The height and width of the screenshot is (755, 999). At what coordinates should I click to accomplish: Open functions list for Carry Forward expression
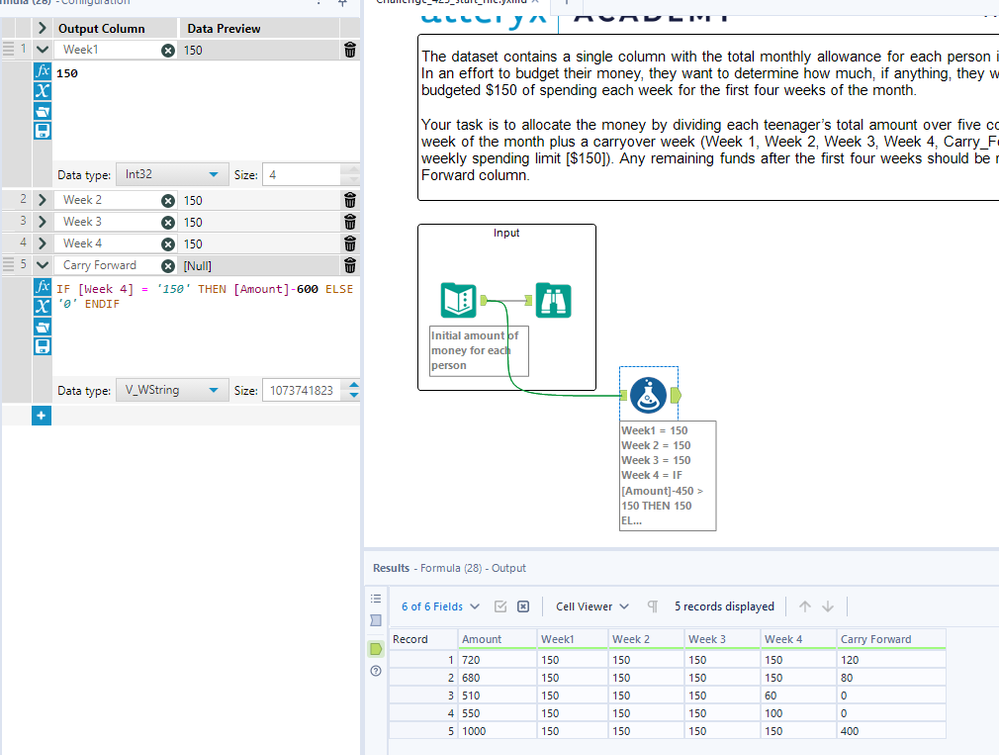(42, 286)
